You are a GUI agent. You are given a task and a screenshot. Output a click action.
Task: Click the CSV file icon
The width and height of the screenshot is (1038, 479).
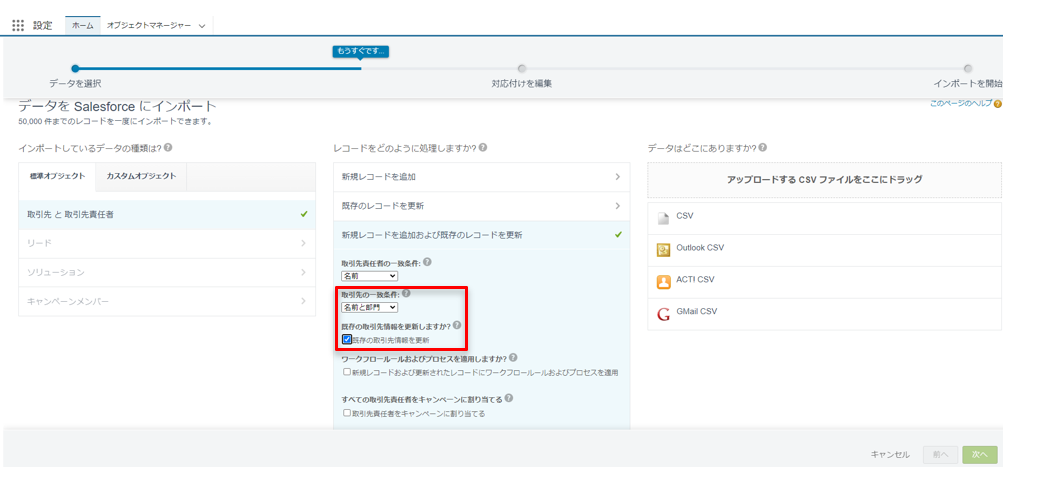click(x=663, y=218)
